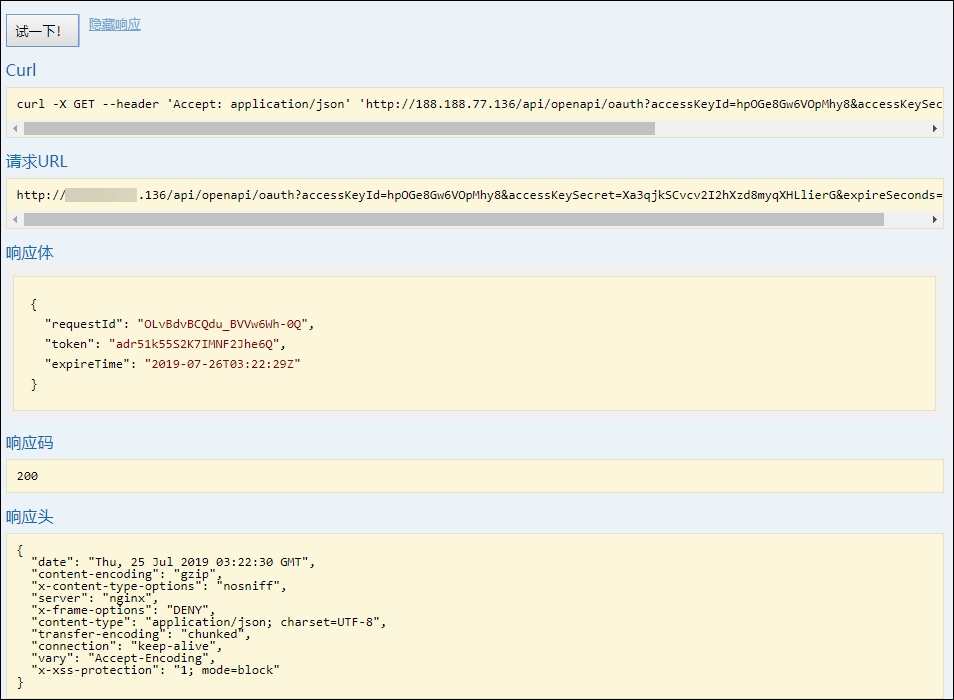The height and width of the screenshot is (700, 954).
Task: Click the 200 response code
Action: [27, 476]
